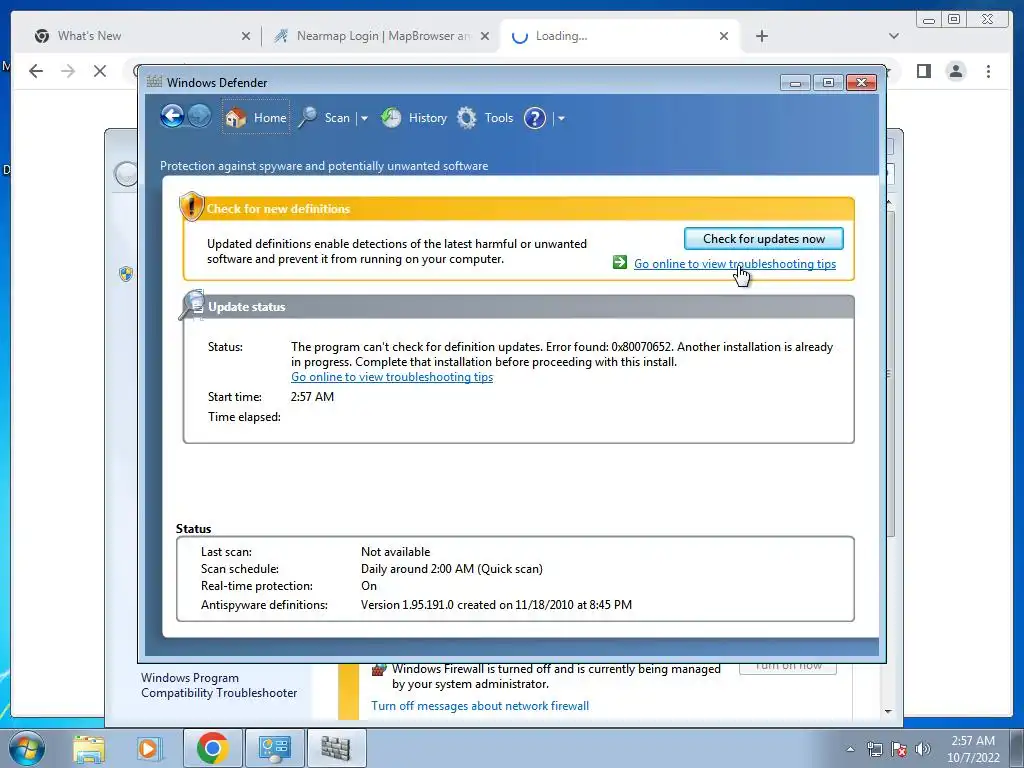The height and width of the screenshot is (768, 1024).
Task: Click the Daily around 2:00 AM schedule
Action: coord(452,569)
